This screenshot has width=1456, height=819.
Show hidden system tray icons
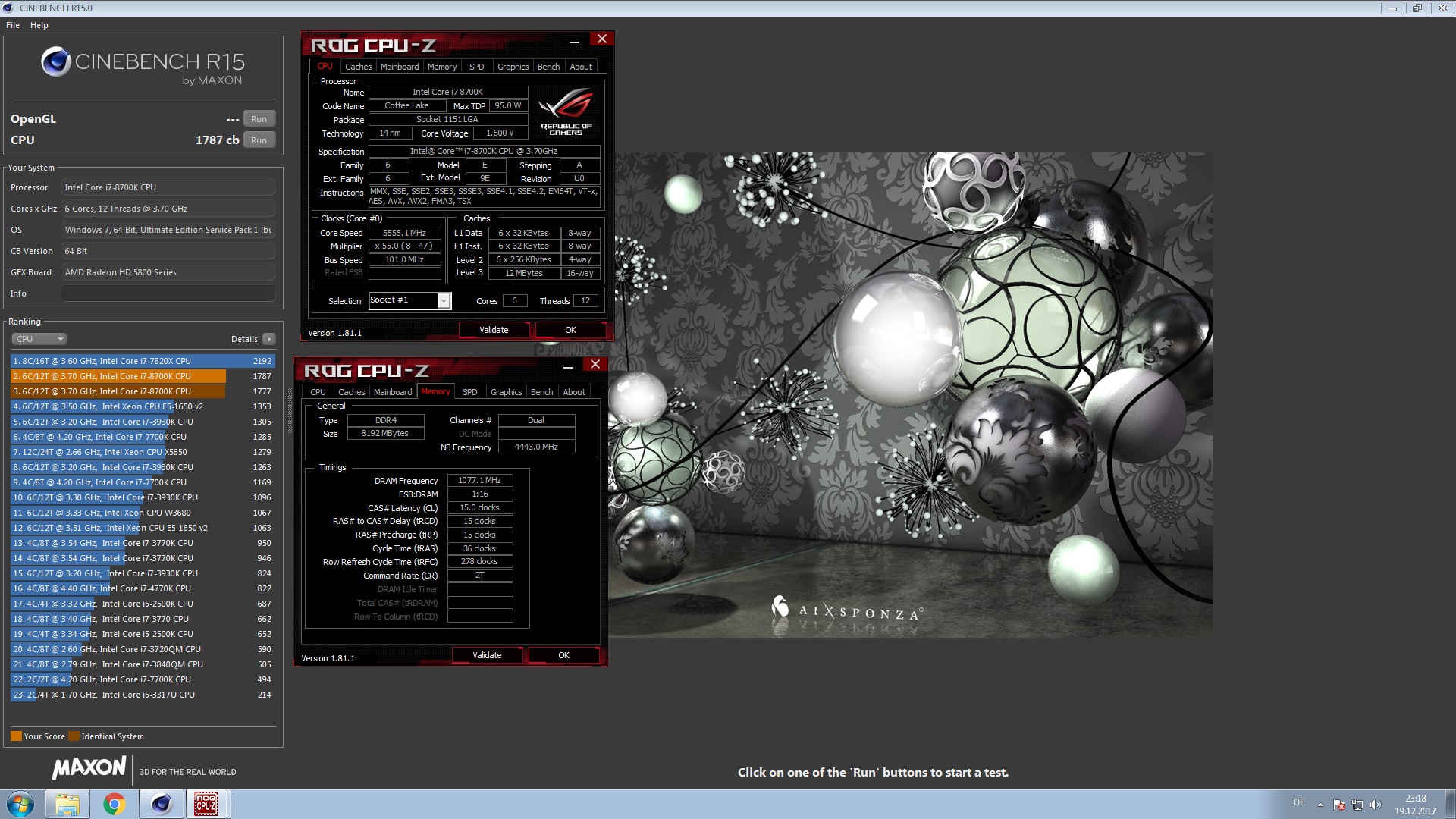coord(1320,805)
